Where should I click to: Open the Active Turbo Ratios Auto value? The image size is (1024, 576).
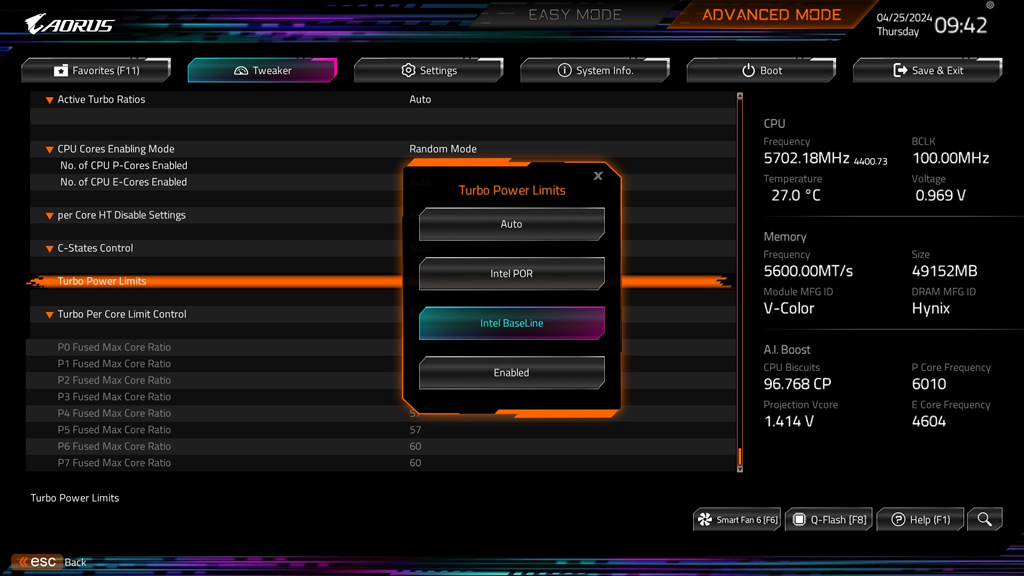[420, 99]
